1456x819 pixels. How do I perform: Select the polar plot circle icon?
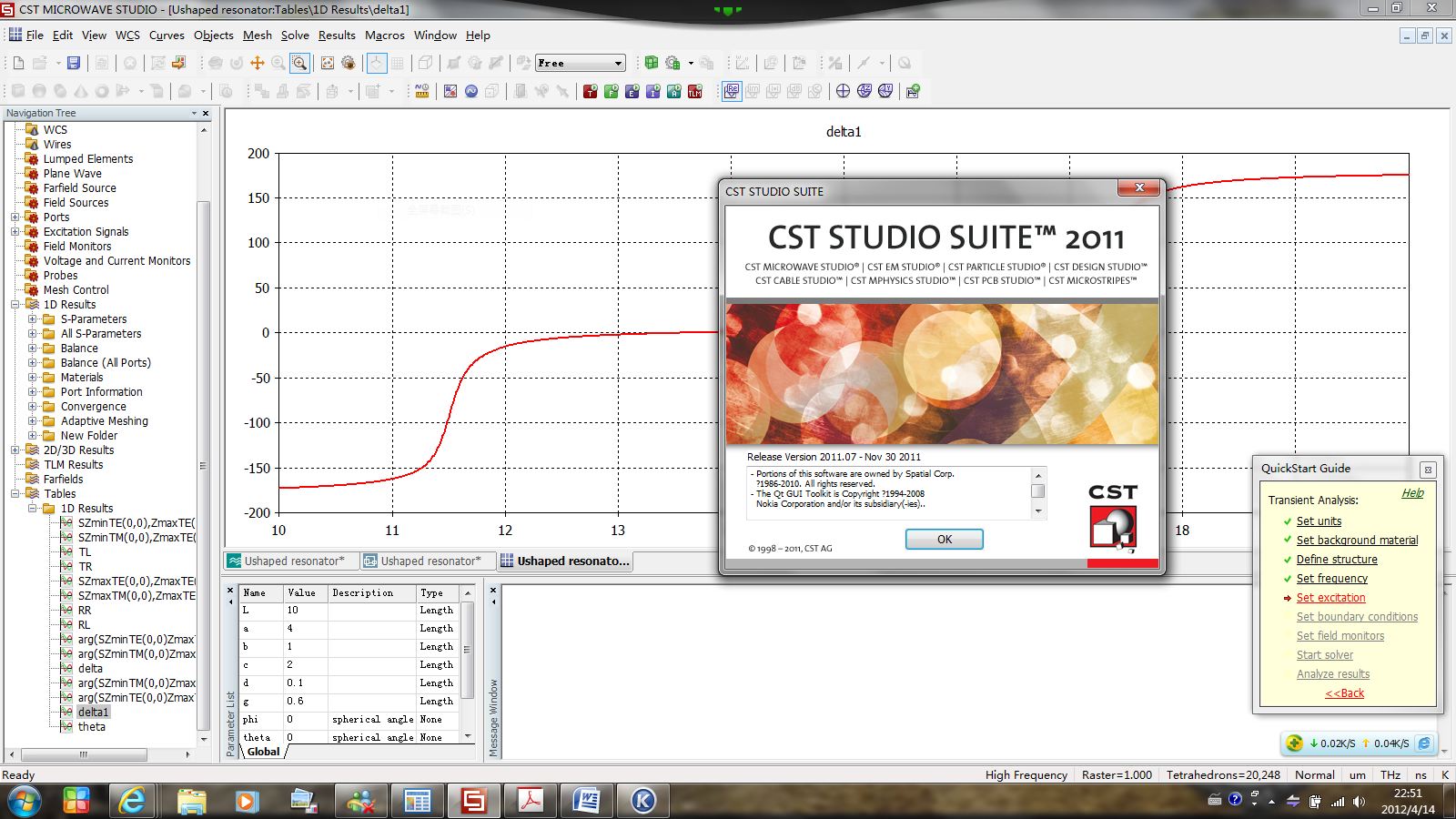point(843,91)
